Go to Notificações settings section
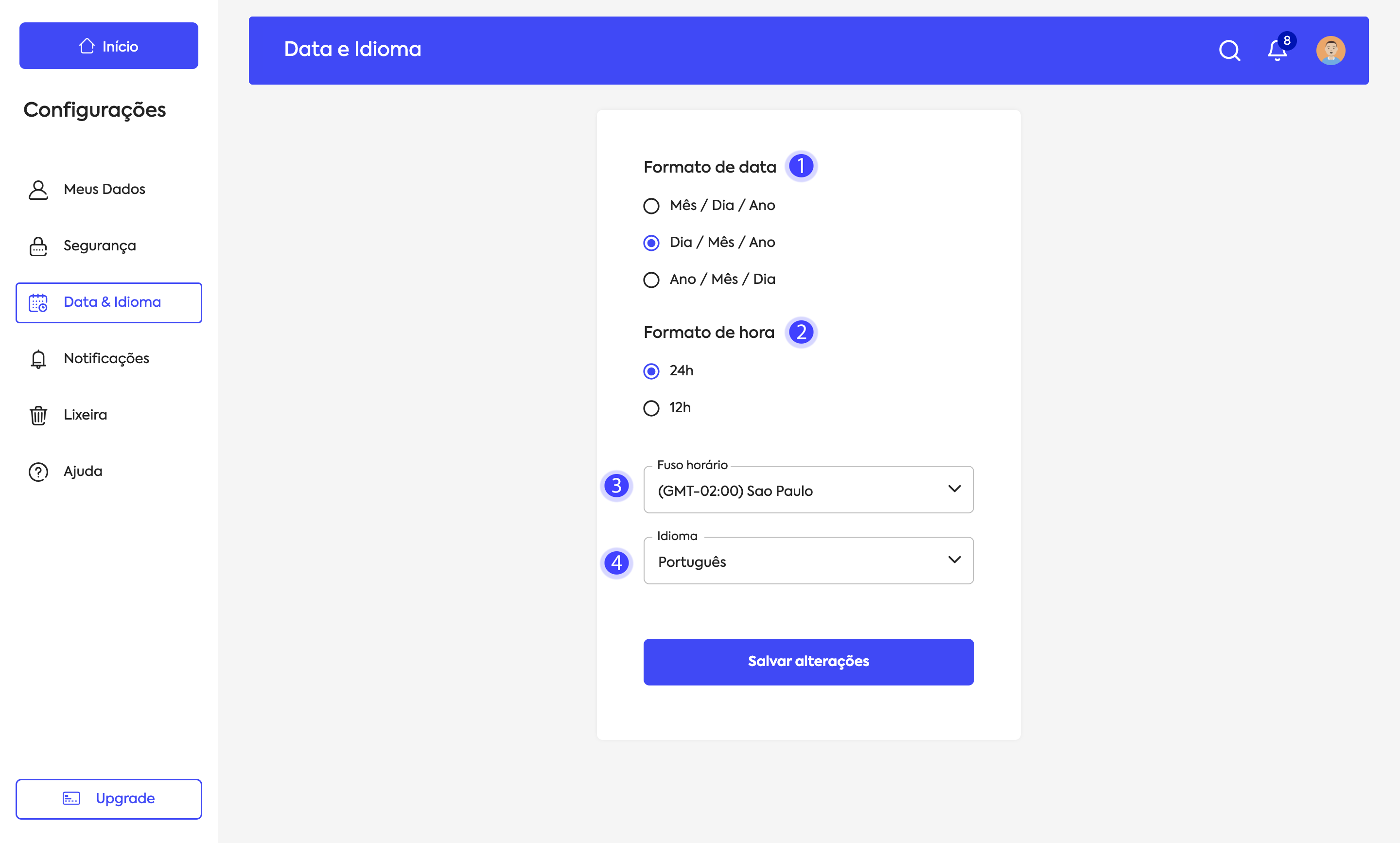The width and height of the screenshot is (1400, 843). [106, 358]
